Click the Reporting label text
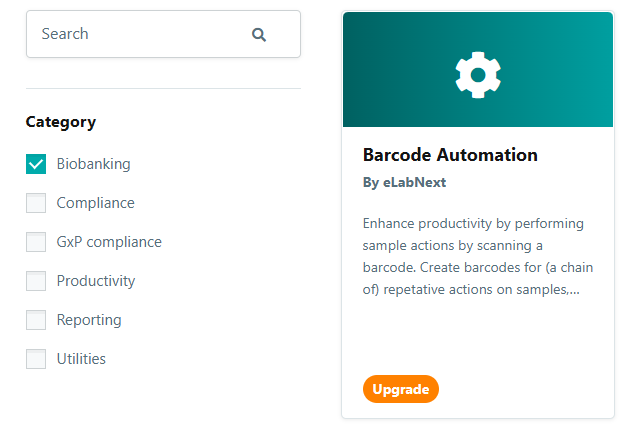This screenshot has height=426, width=623. (x=89, y=320)
